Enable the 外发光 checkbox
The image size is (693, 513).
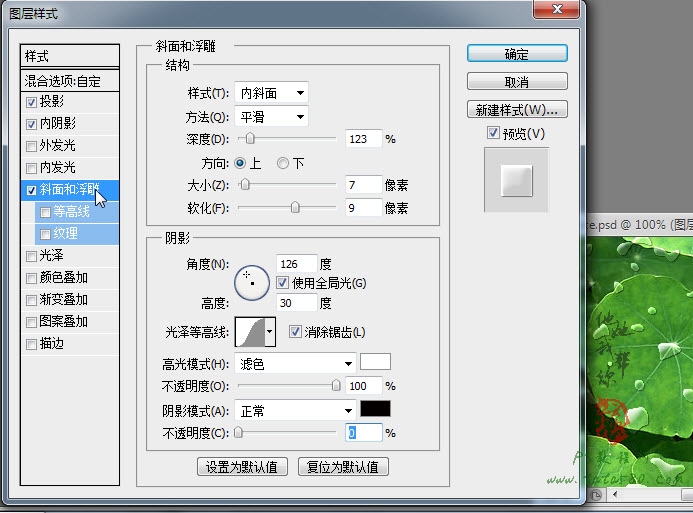coord(31,146)
